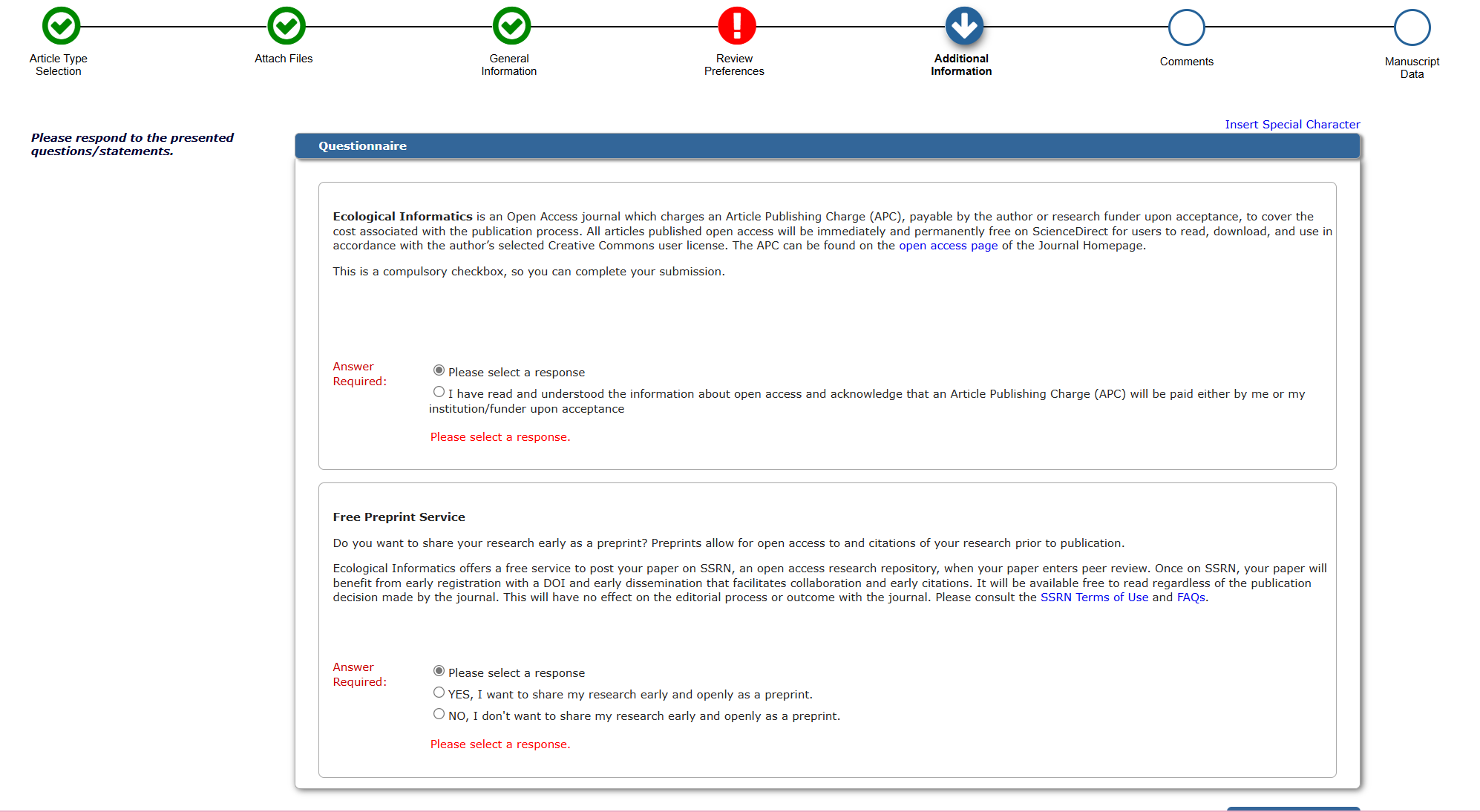Select preprint 'Please select a response' radio
The image size is (1480, 812).
click(x=439, y=671)
